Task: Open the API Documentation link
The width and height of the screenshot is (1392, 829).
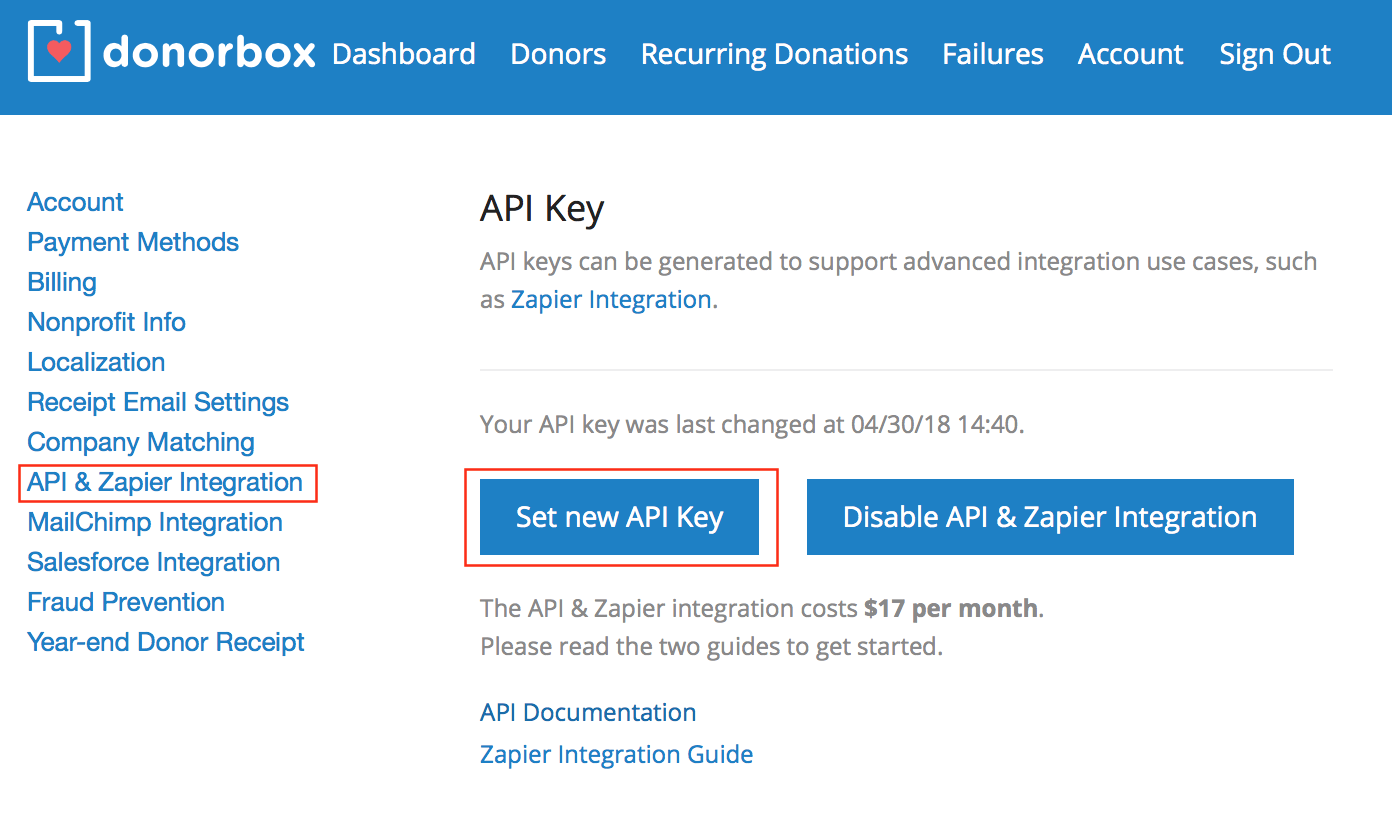Action: pyautogui.click(x=588, y=713)
